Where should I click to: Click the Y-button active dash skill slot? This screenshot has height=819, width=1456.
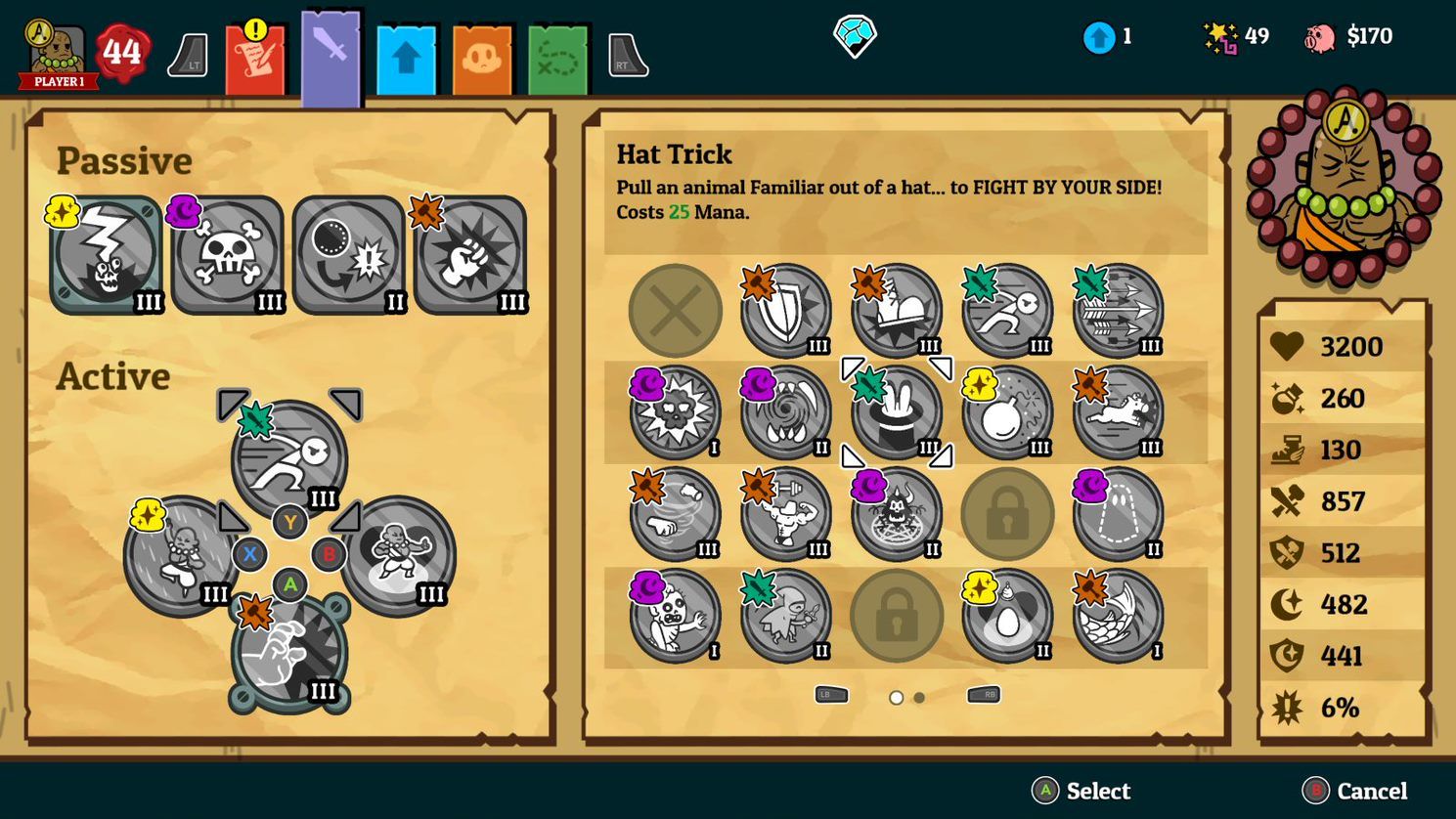(289, 457)
